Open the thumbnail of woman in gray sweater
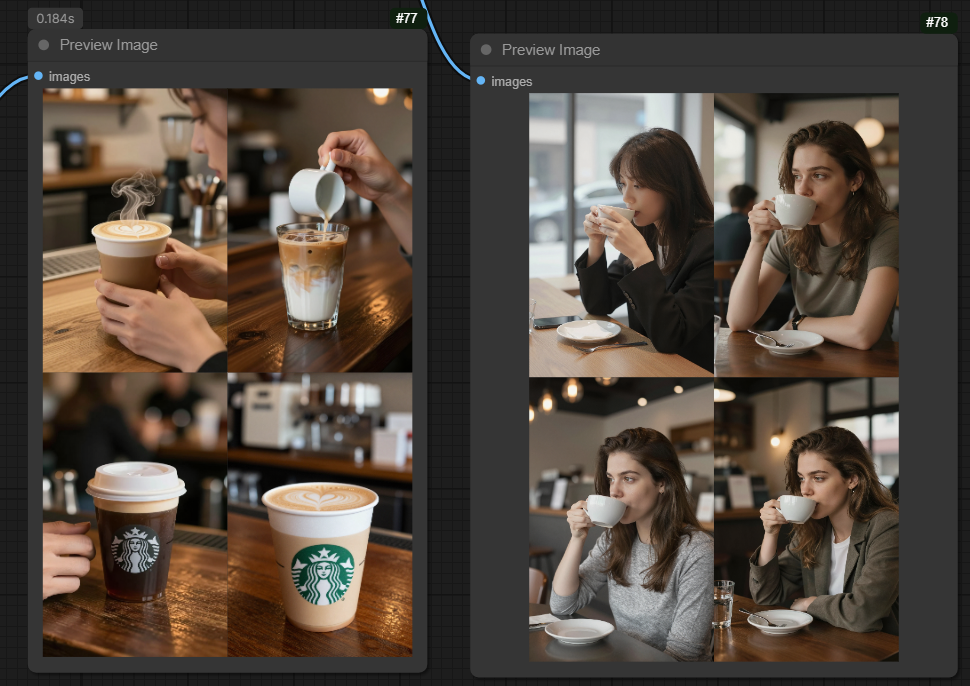Screen dimensions: 970x686 tap(621, 519)
